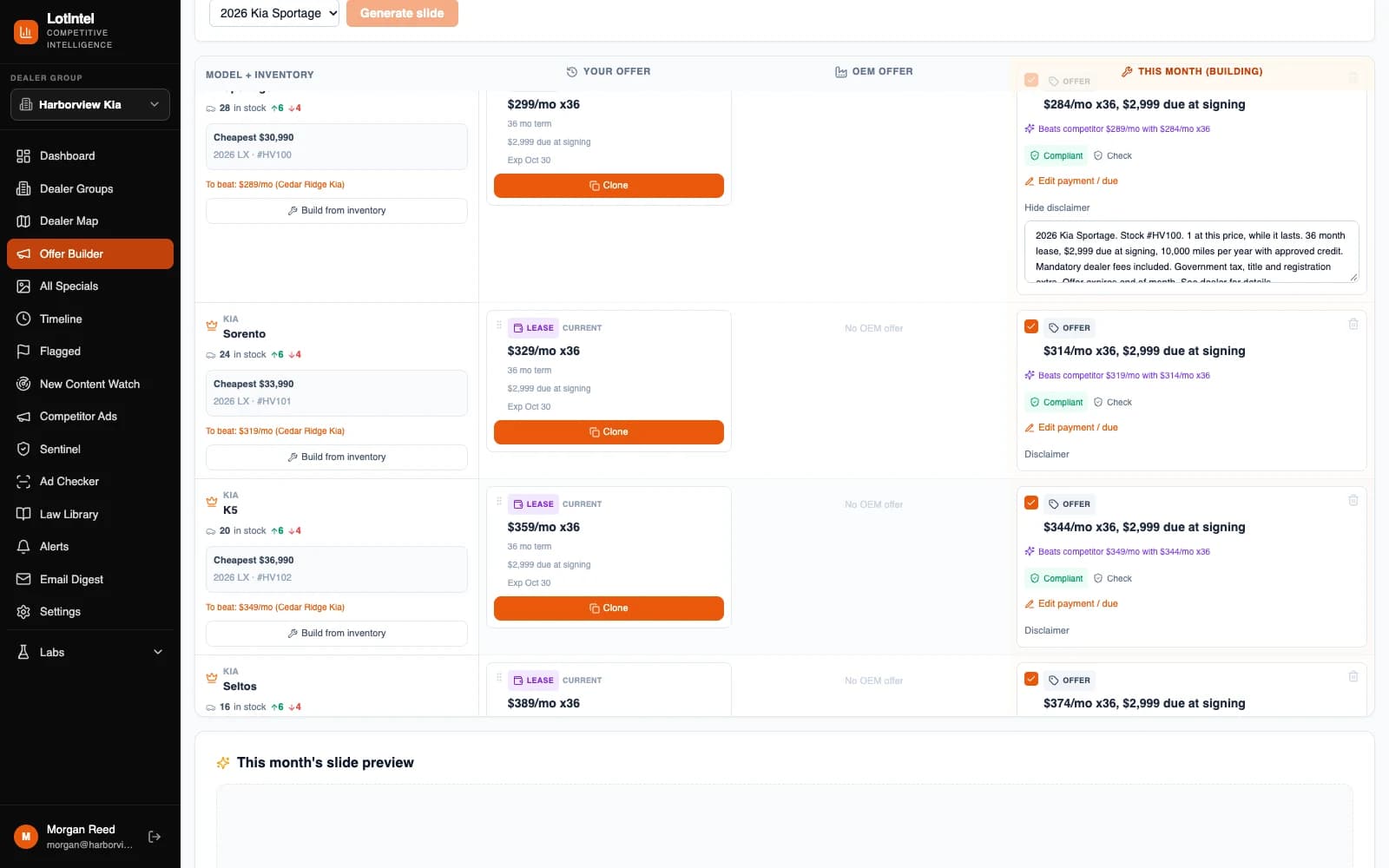
Task: Click Check on the $314/mo Sorento offer
Action: [x=1113, y=403]
